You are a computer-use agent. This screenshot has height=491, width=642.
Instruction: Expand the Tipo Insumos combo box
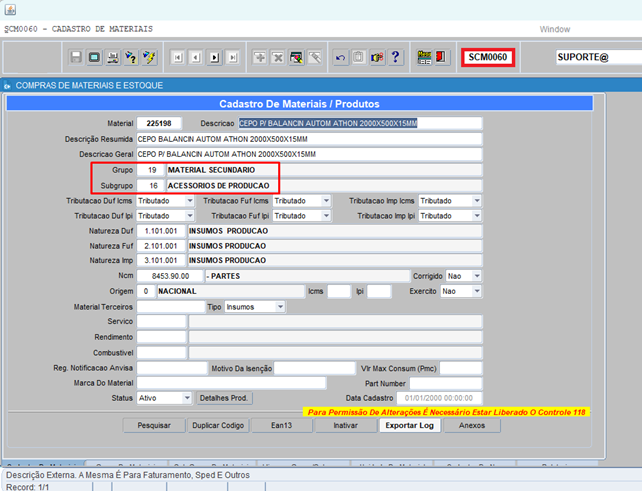click(280, 307)
